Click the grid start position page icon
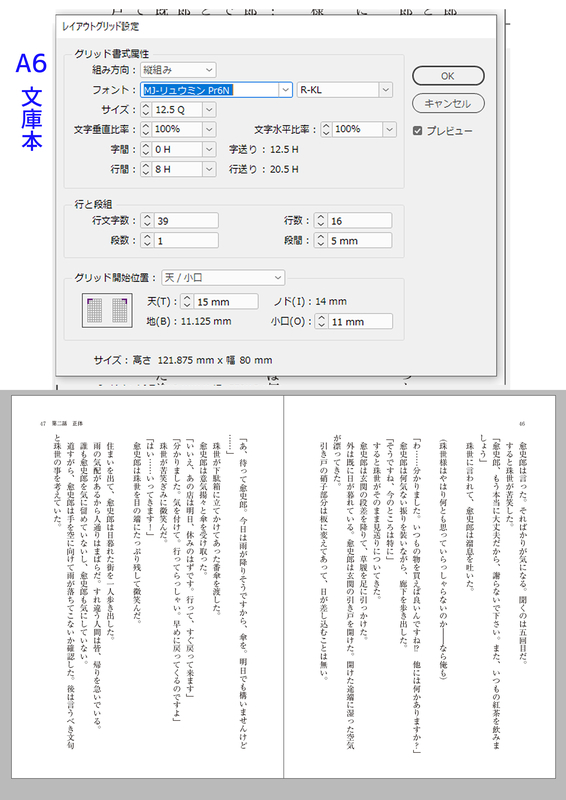Image resolution: width=566 pixels, height=800 pixels. pyautogui.click(x=107, y=310)
